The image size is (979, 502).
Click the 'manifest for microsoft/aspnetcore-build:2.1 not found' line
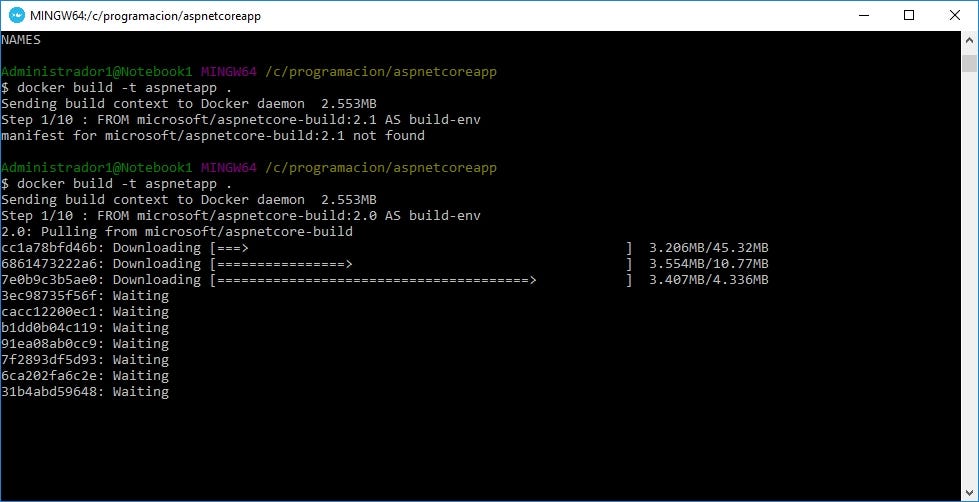(213, 135)
